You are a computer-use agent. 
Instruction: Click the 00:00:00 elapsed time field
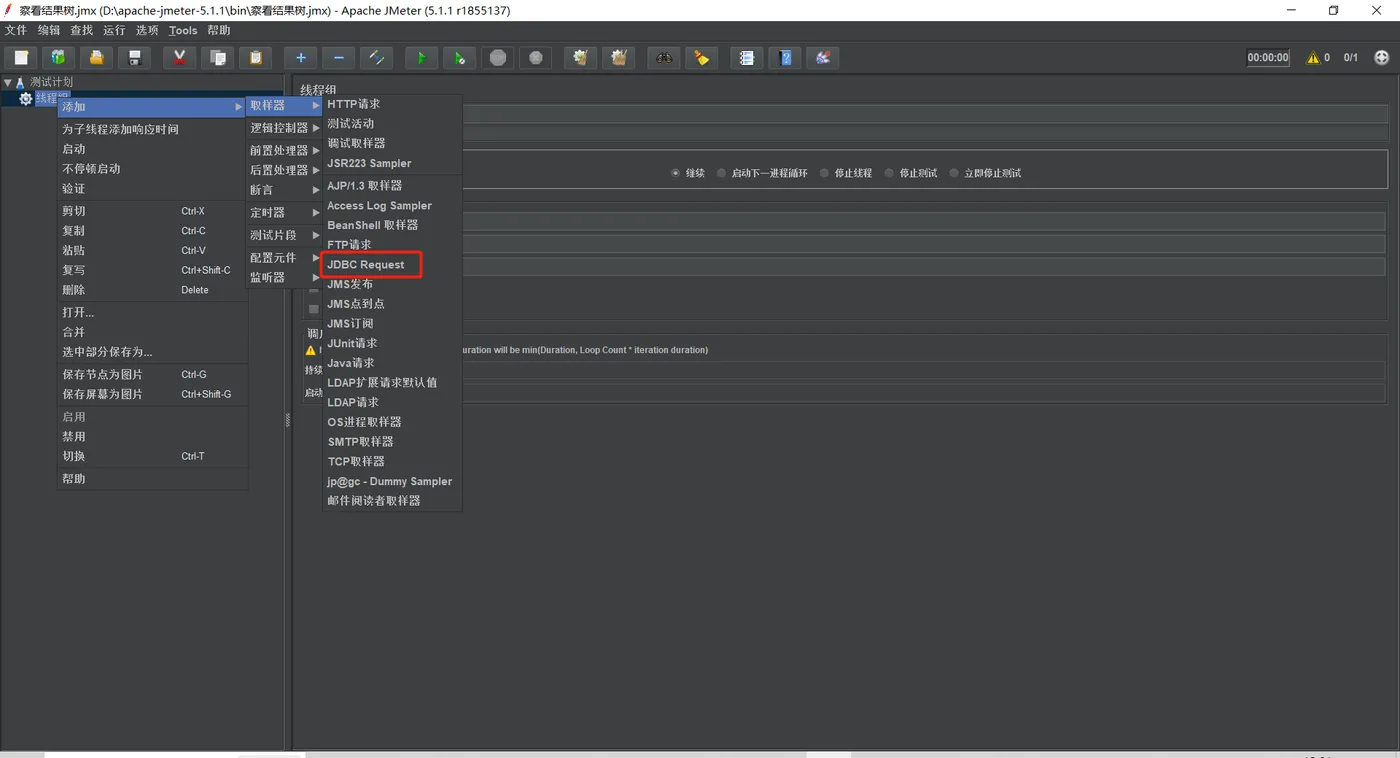pyautogui.click(x=1268, y=58)
